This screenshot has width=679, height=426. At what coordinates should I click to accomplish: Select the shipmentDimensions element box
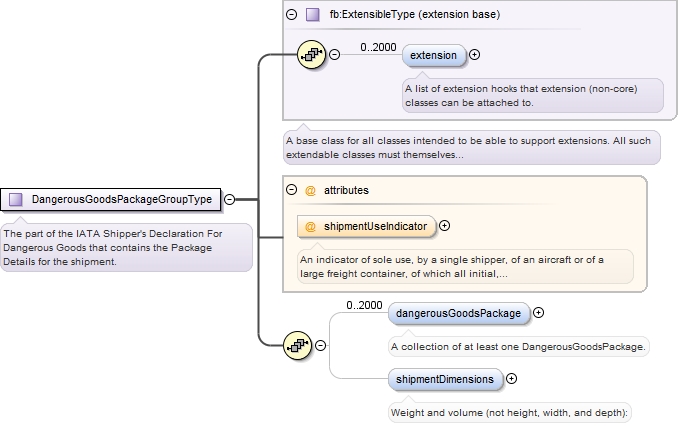445,379
